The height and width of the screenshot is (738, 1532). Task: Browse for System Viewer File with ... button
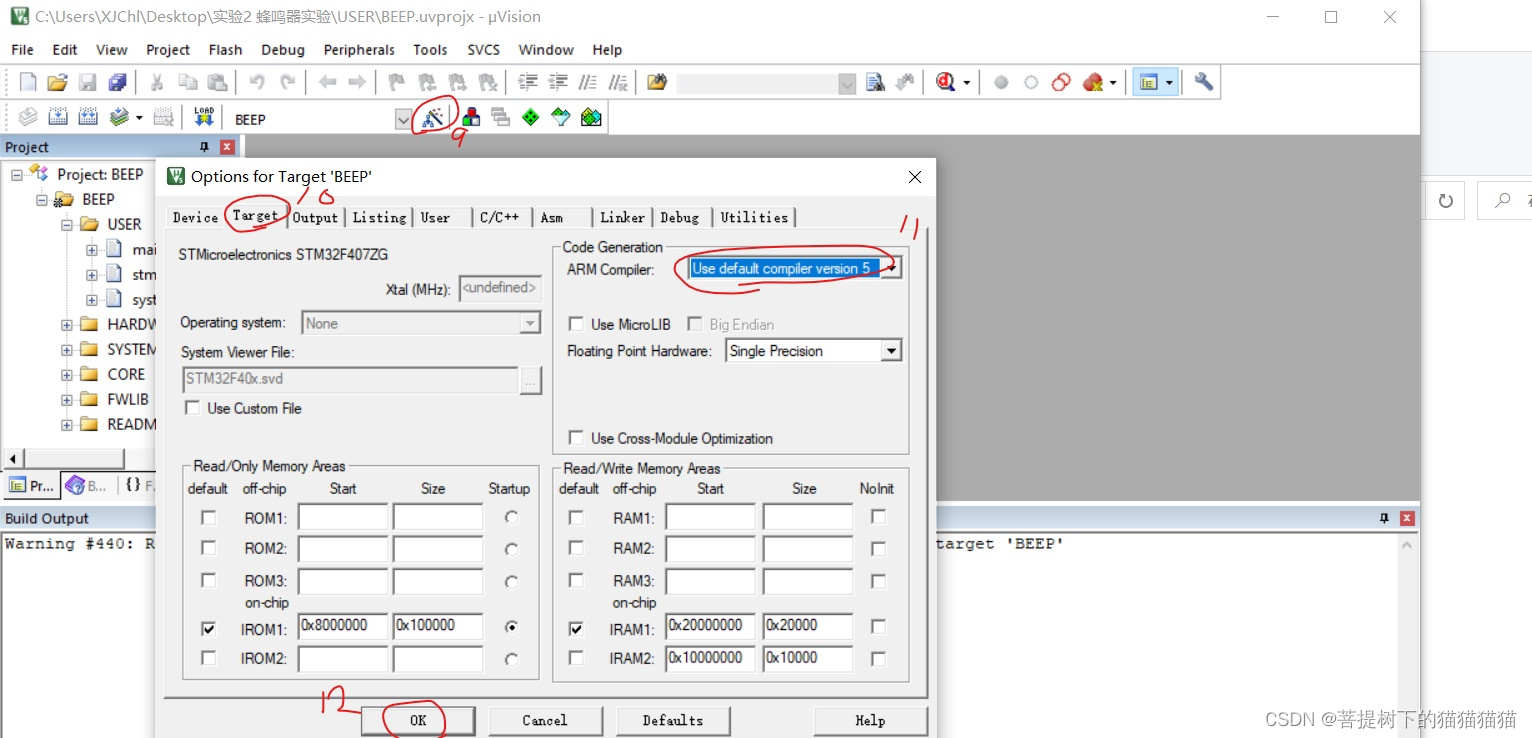coord(531,380)
